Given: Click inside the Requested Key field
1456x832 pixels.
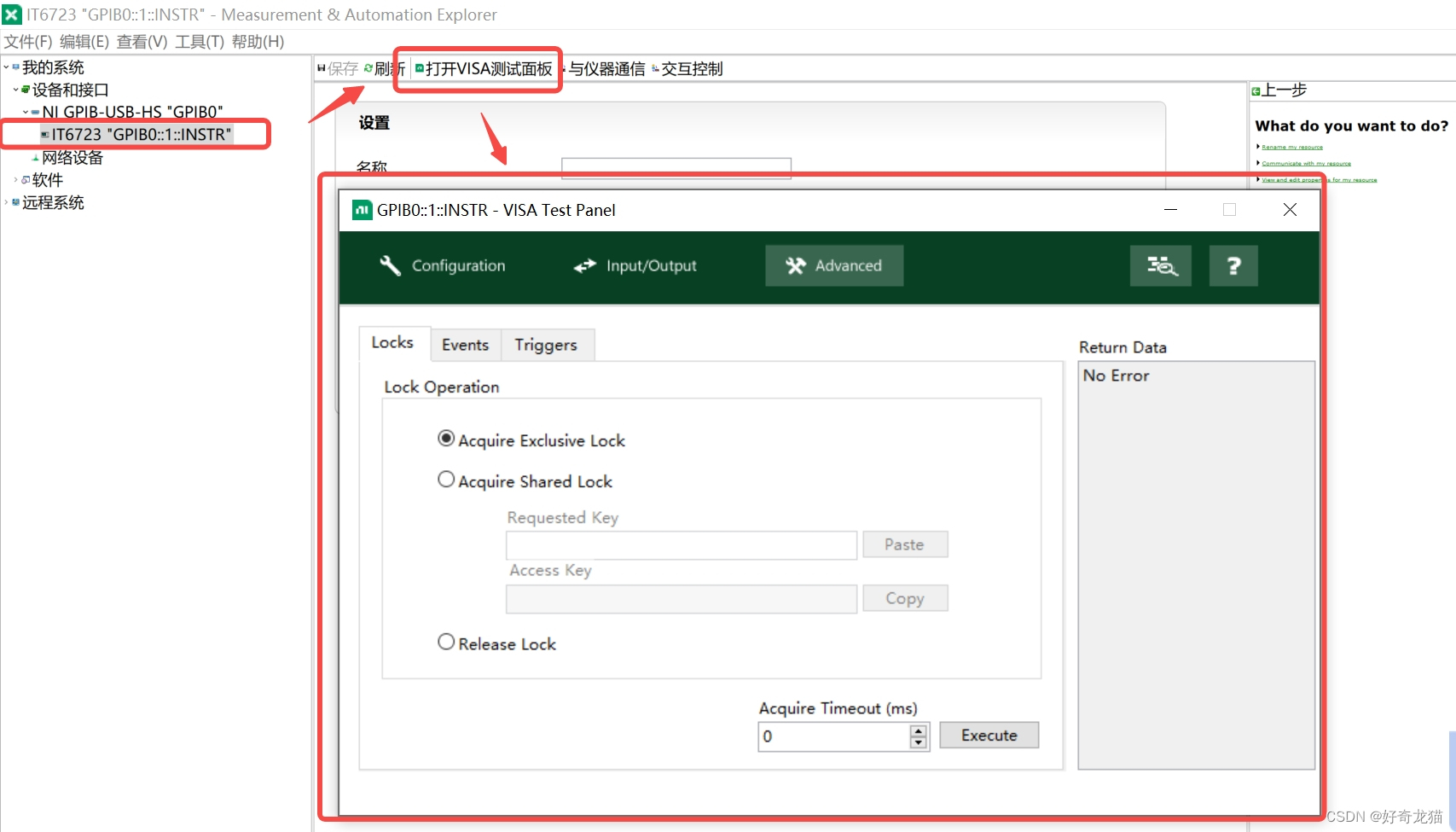Looking at the screenshot, I should [682, 545].
